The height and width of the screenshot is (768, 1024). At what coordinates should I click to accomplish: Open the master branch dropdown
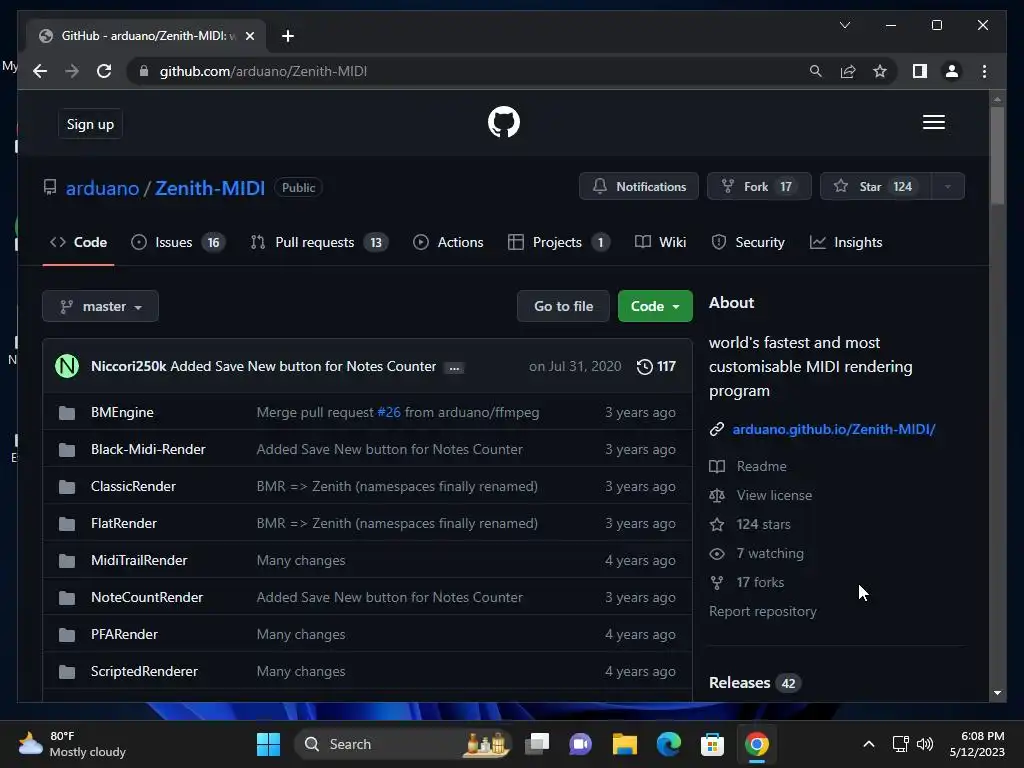click(101, 306)
